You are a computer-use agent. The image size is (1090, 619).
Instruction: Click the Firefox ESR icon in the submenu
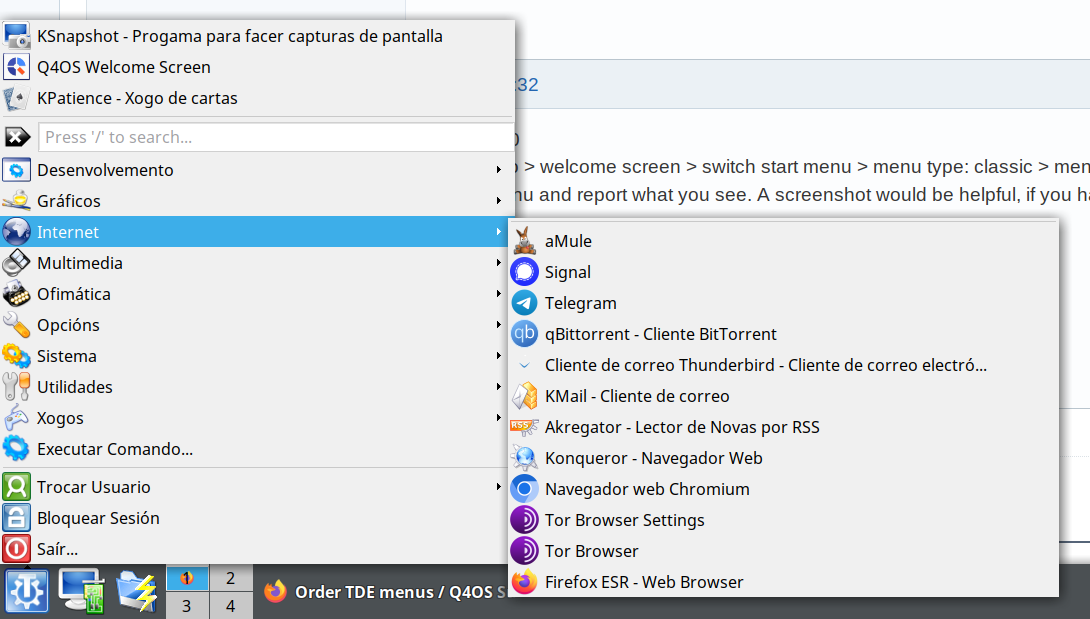point(525,581)
